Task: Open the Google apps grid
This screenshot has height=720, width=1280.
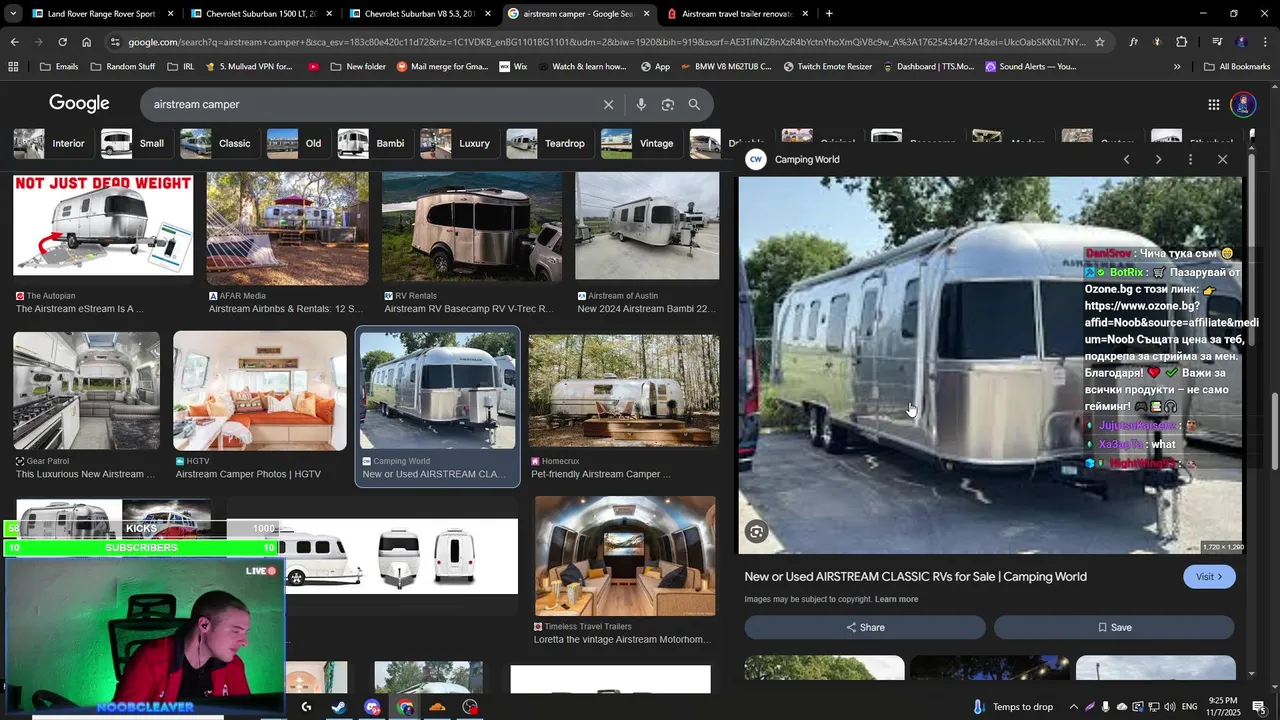Action: pyautogui.click(x=1213, y=104)
